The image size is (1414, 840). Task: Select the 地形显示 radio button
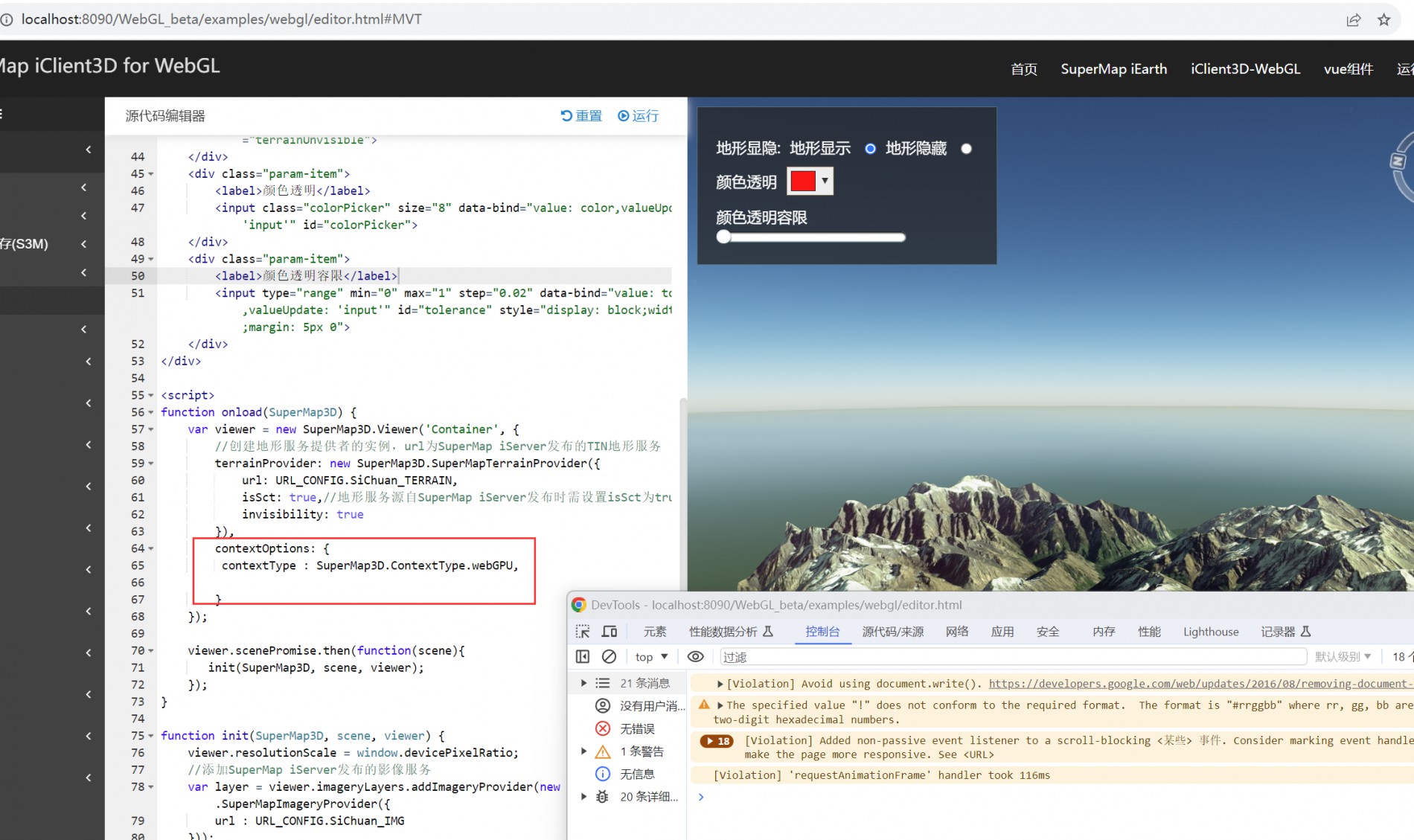[870, 149]
